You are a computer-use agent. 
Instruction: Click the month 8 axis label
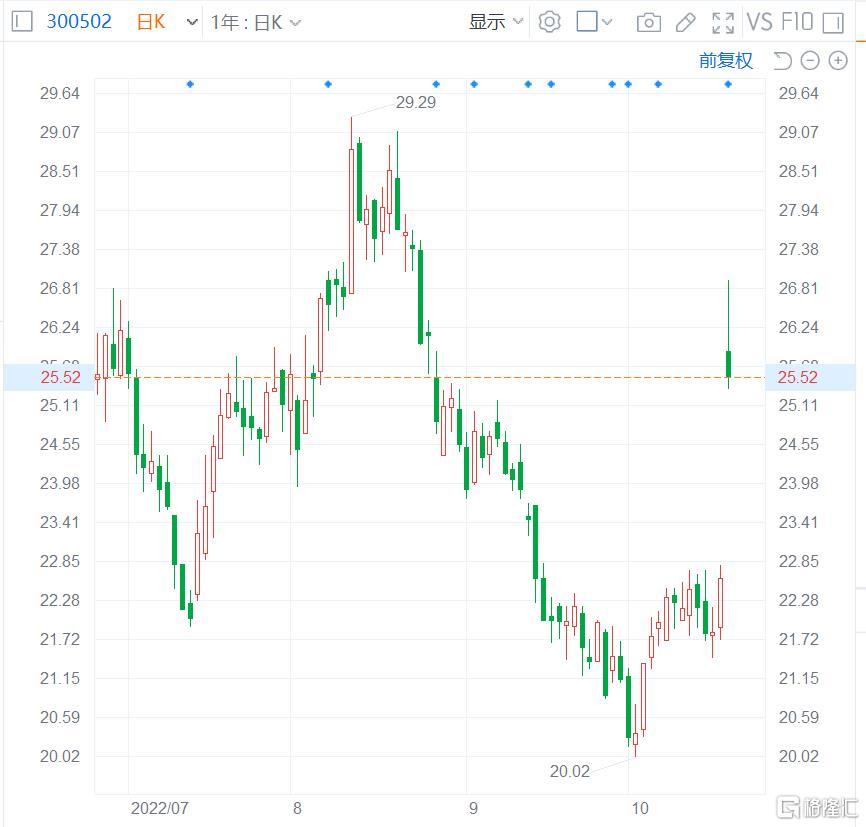click(x=297, y=808)
